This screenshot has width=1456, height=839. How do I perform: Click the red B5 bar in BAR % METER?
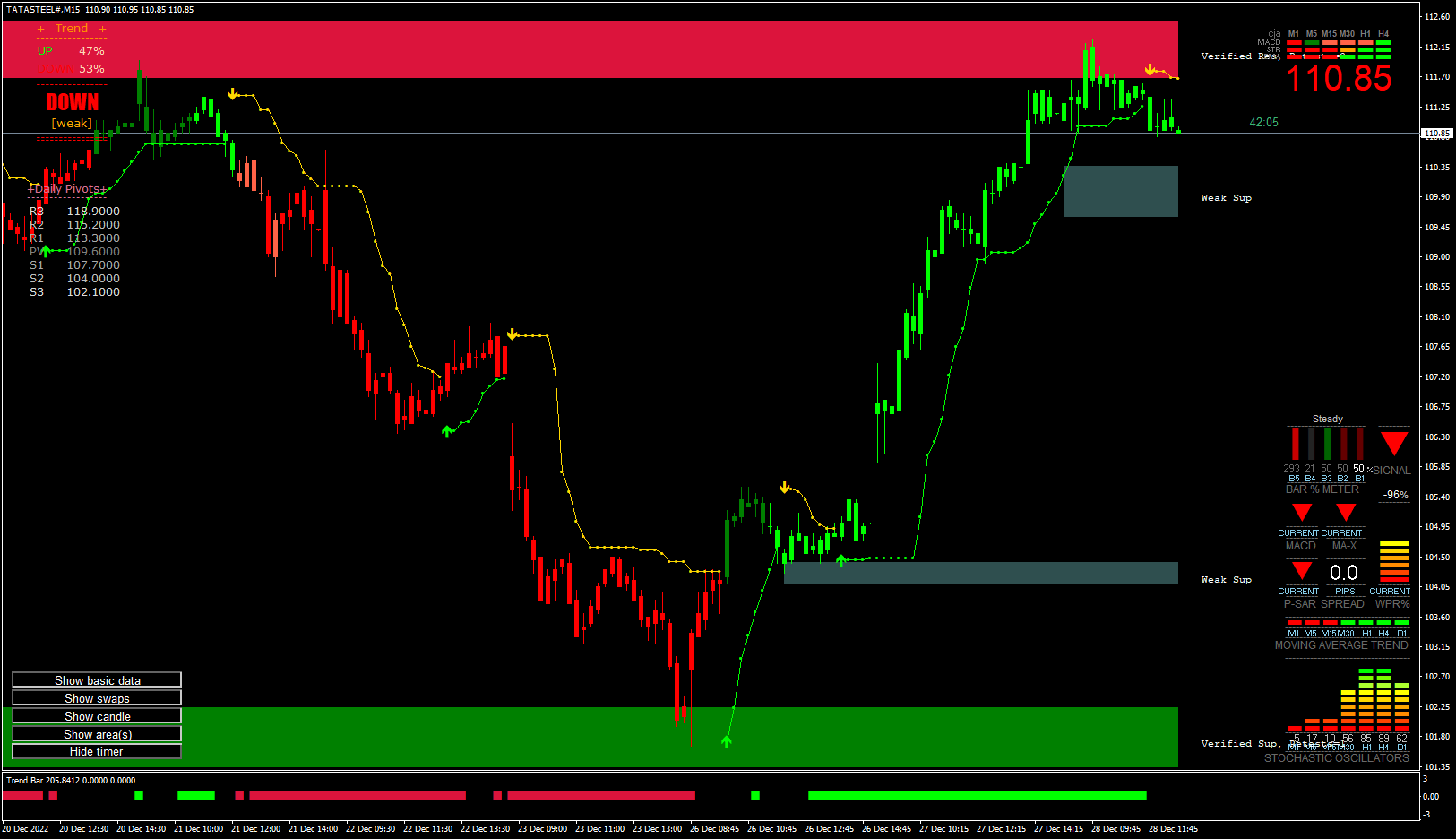(x=1295, y=445)
